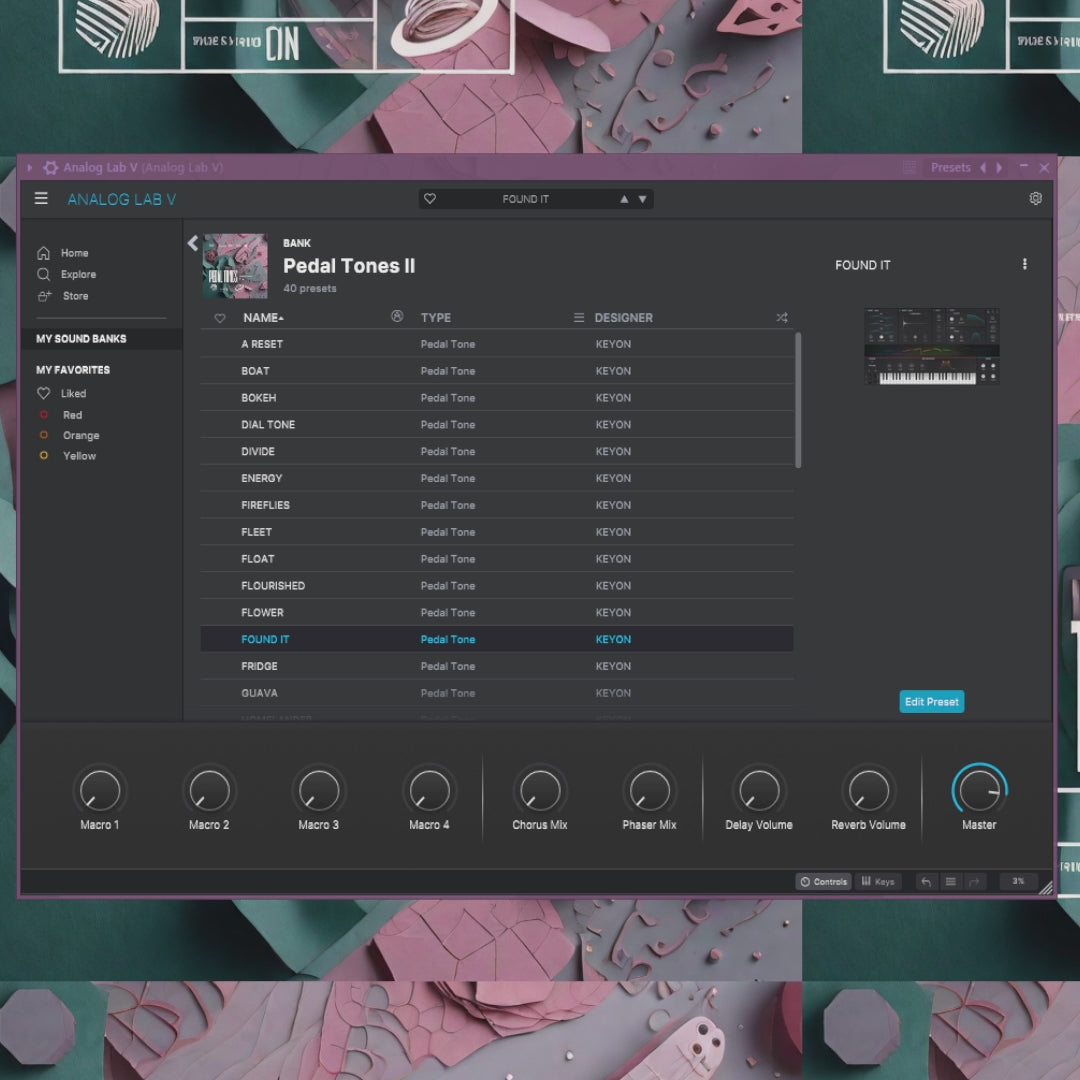1080x1080 pixels.
Task: Open settings with the gear icon
Action: (1035, 198)
